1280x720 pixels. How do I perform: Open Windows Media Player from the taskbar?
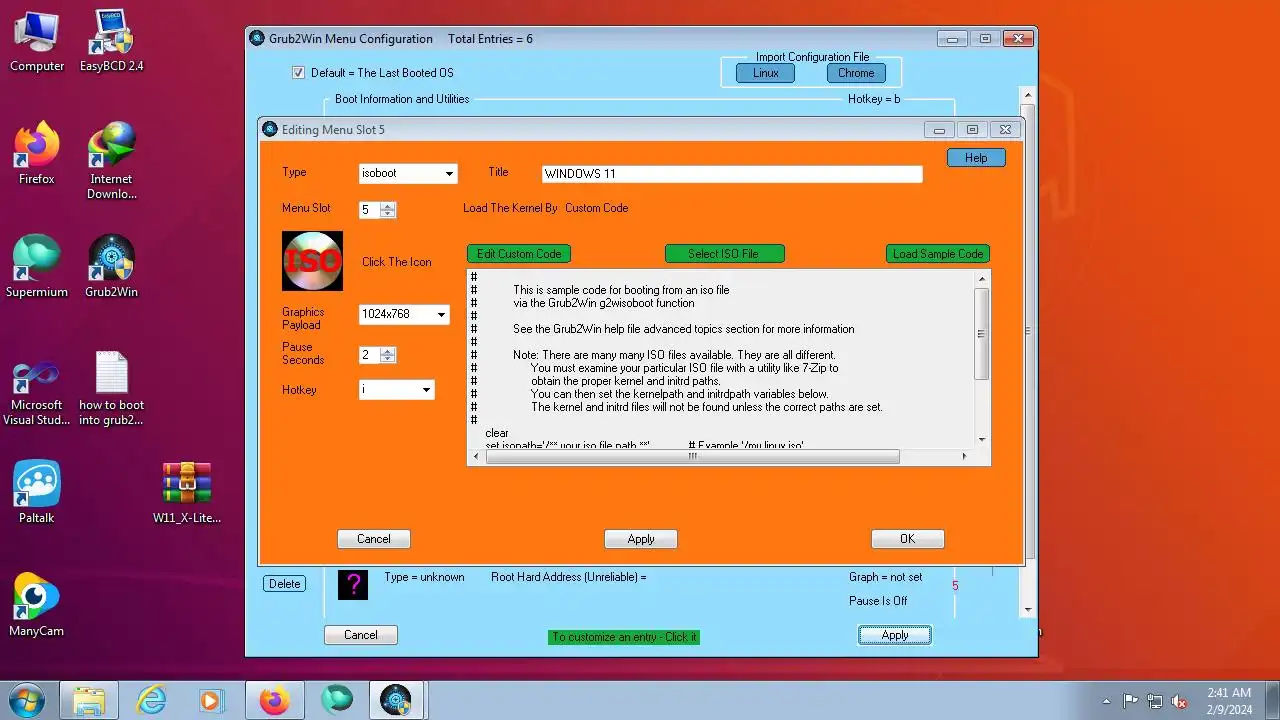(x=211, y=700)
